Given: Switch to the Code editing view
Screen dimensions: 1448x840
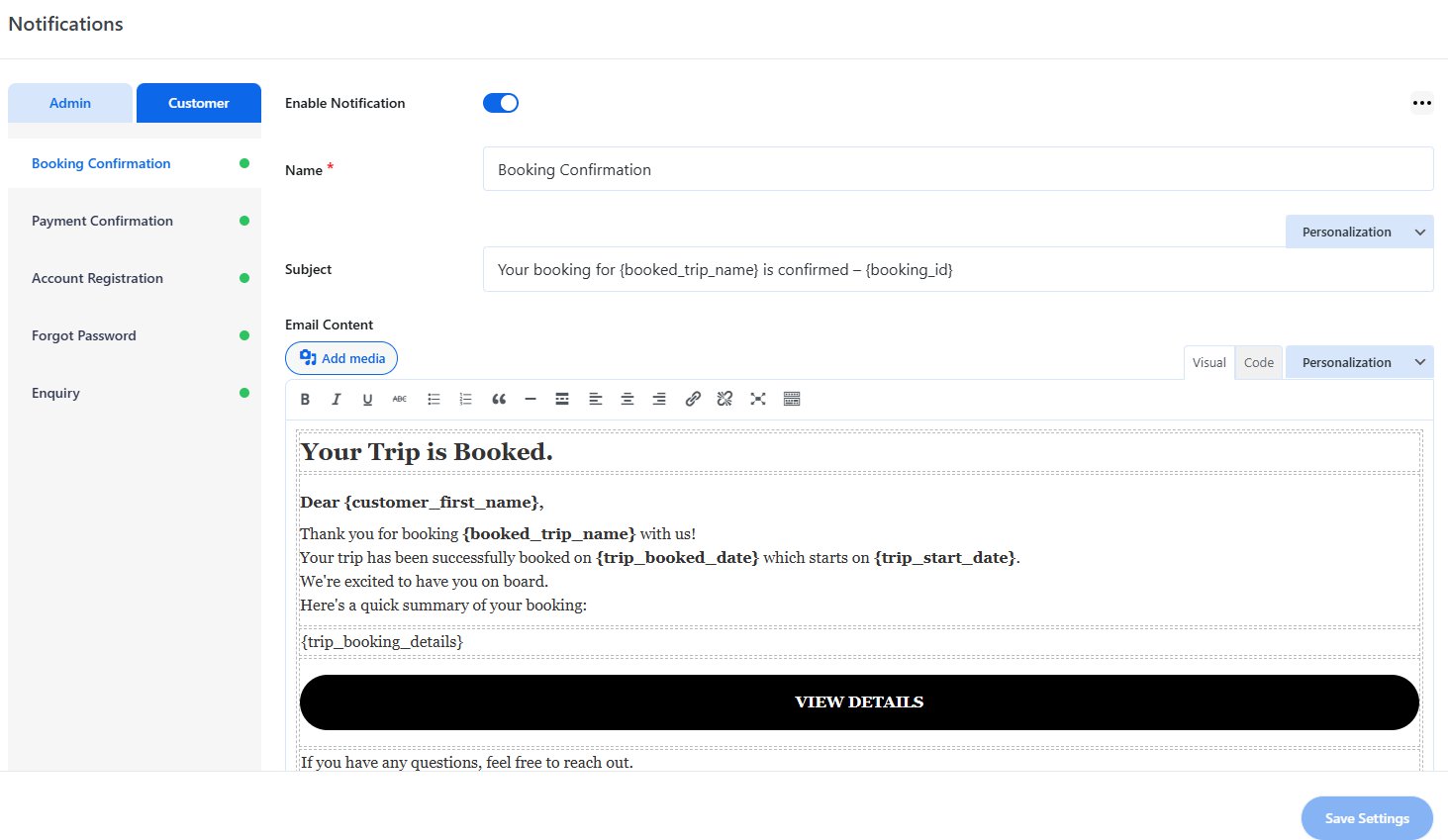Looking at the screenshot, I should [1258, 362].
